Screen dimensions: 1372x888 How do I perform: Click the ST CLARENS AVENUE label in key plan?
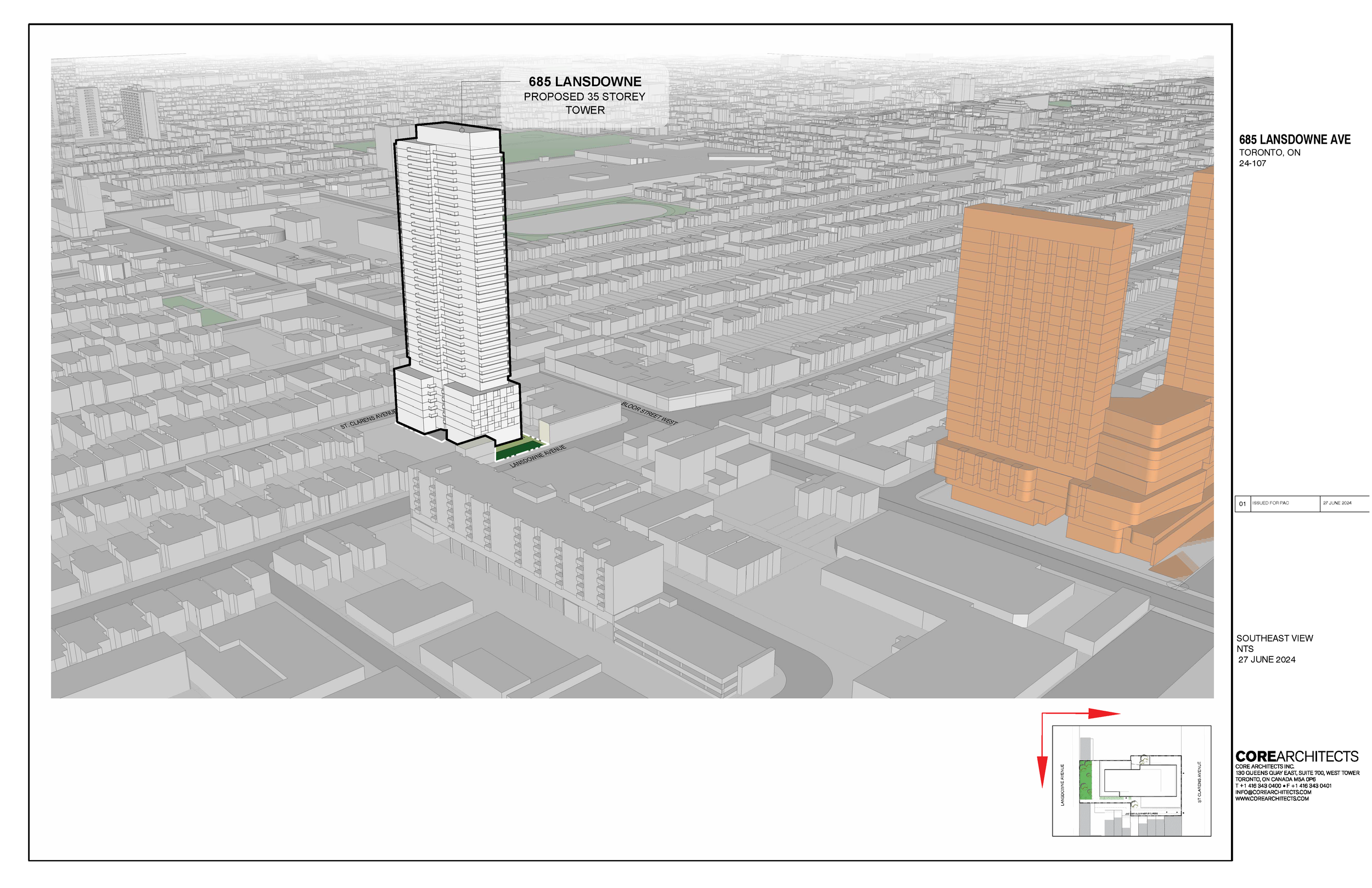(1200, 782)
